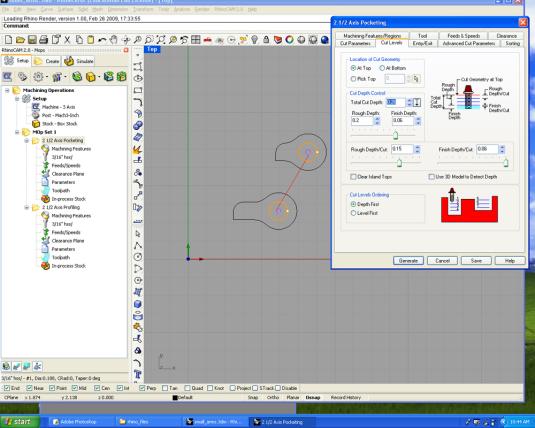The height and width of the screenshot is (428, 535).
Task: Toggle the Ortho status bar option
Action: pos(273,398)
